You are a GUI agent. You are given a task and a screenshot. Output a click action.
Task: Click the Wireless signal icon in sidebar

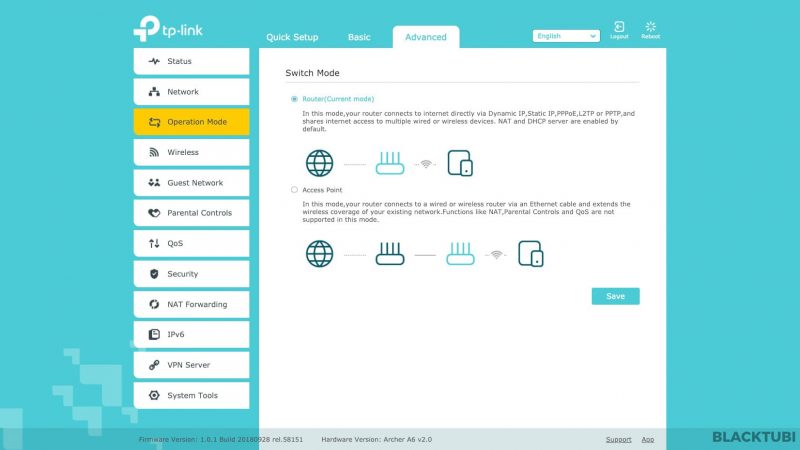154,153
